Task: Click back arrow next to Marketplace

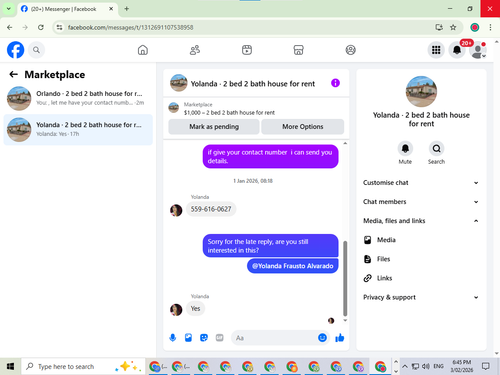Action: pos(13,74)
